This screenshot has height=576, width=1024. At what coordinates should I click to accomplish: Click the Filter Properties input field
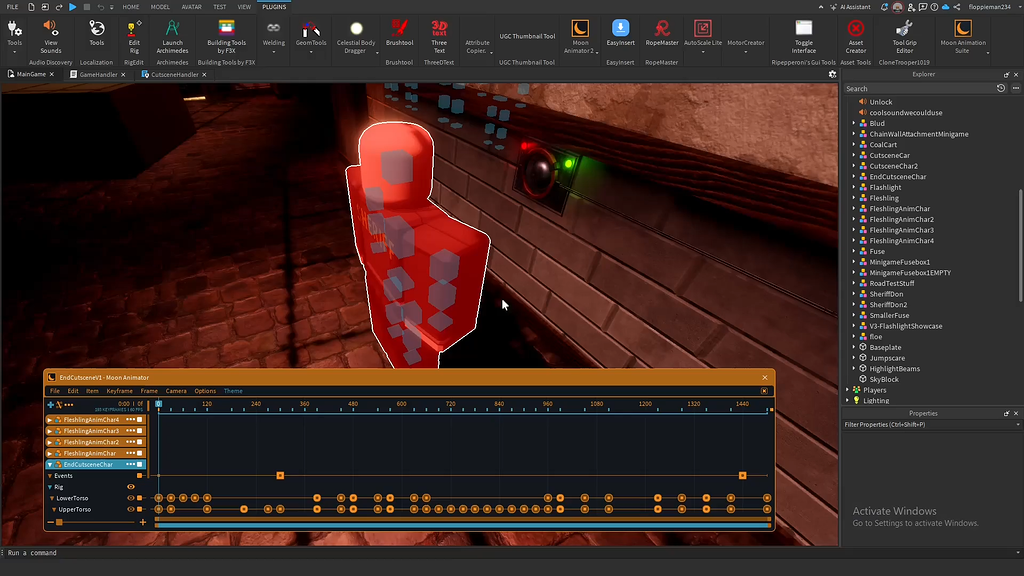(x=932, y=424)
